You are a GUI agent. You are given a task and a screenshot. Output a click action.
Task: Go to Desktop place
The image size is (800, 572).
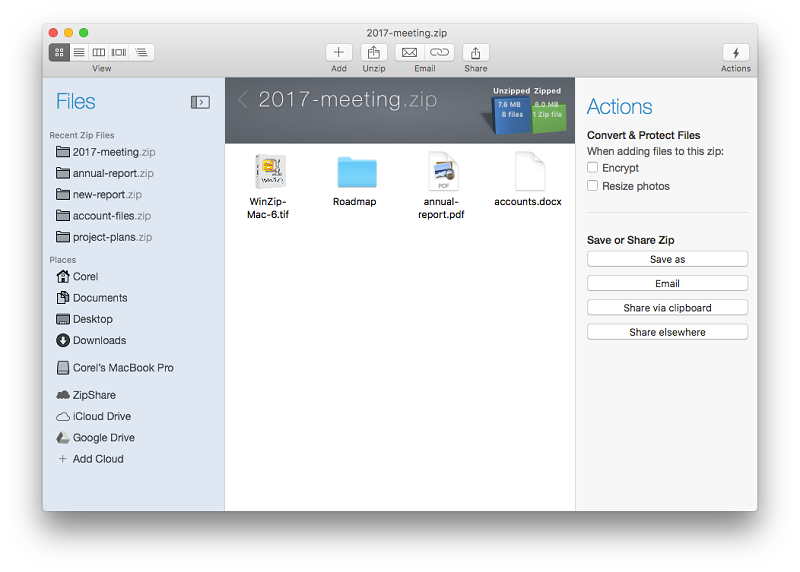[x=85, y=319]
